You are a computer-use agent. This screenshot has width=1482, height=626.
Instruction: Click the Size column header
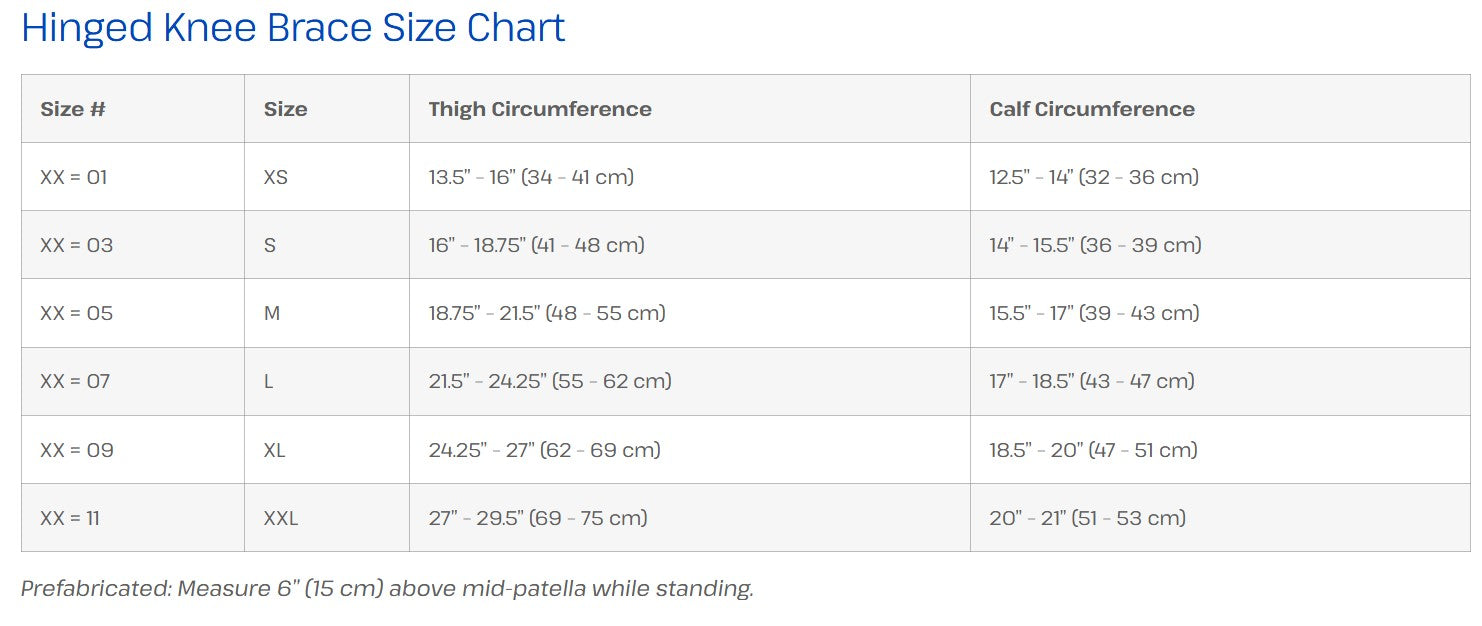pyautogui.click(x=285, y=109)
